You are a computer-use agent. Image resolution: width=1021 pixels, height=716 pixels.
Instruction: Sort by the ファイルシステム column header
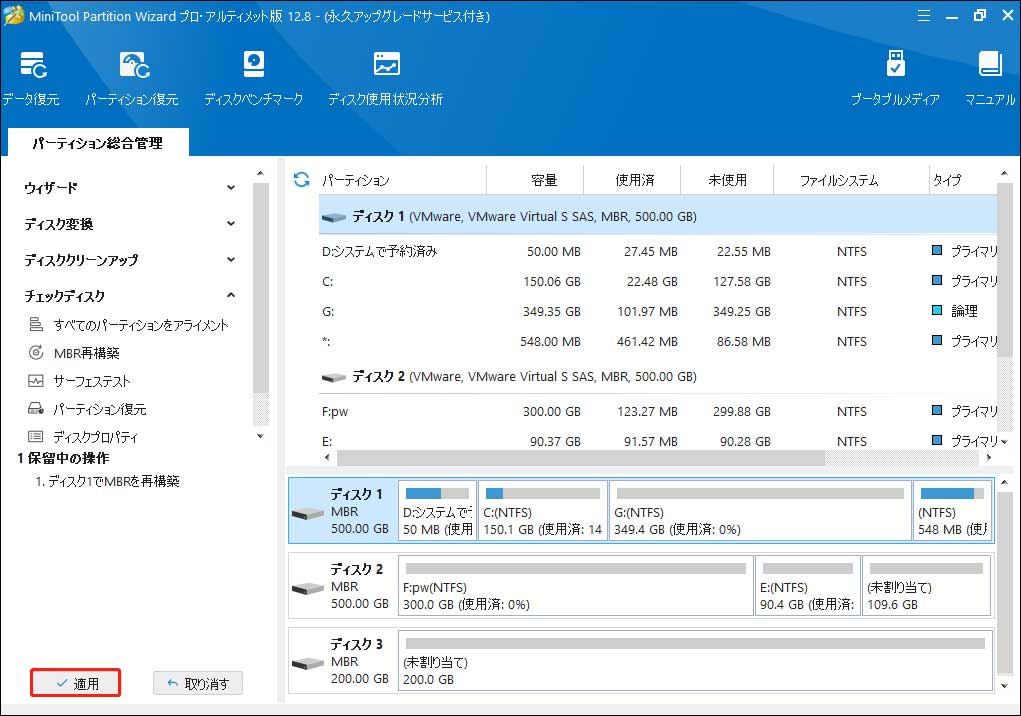tap(839, 180)
